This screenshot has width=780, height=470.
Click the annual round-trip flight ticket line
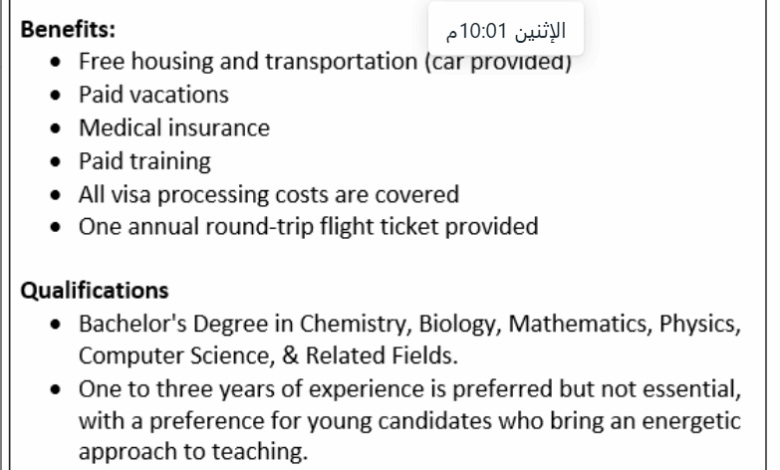308,227
